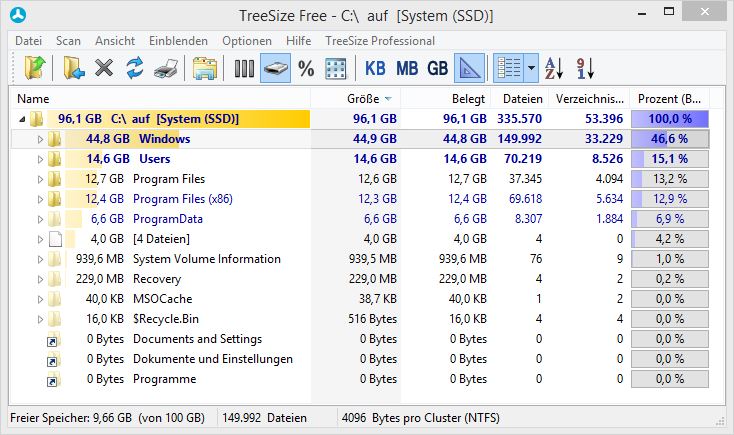Toggle automatic units triangle ruler icon

click(469, 68)
